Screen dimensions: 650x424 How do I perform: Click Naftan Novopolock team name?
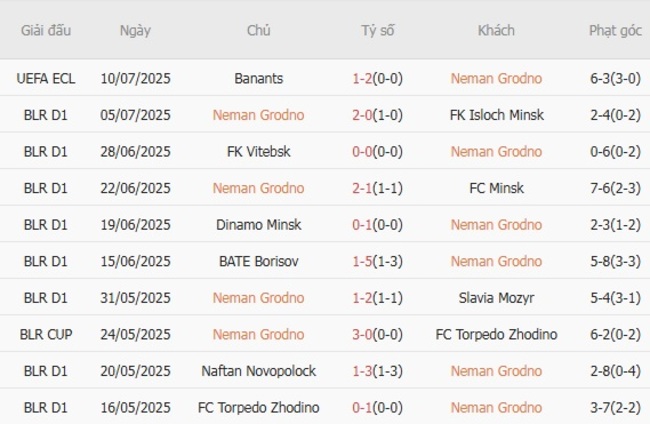[258, 371]
